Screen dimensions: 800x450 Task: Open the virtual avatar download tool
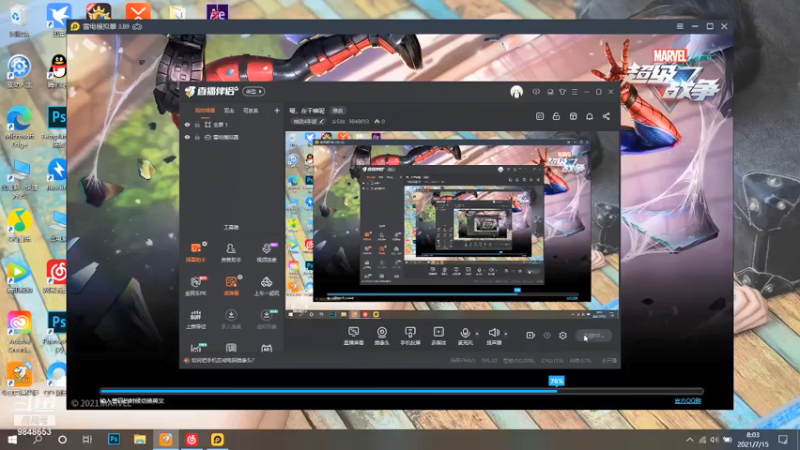(x=266, y=319)
